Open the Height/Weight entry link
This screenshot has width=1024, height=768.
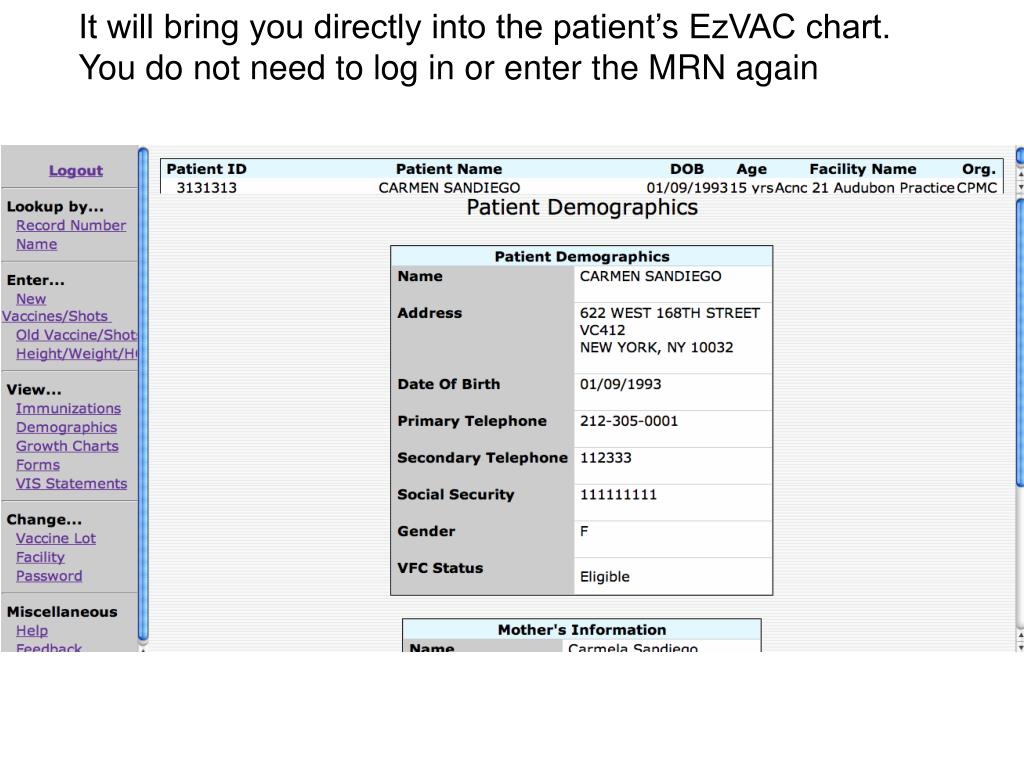tap(76, 354)
